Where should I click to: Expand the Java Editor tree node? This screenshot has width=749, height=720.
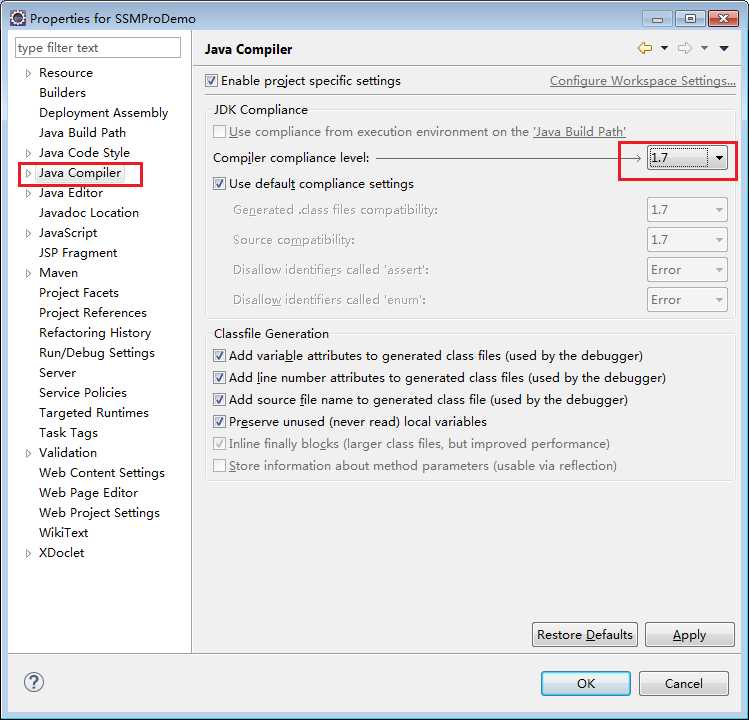28,193
